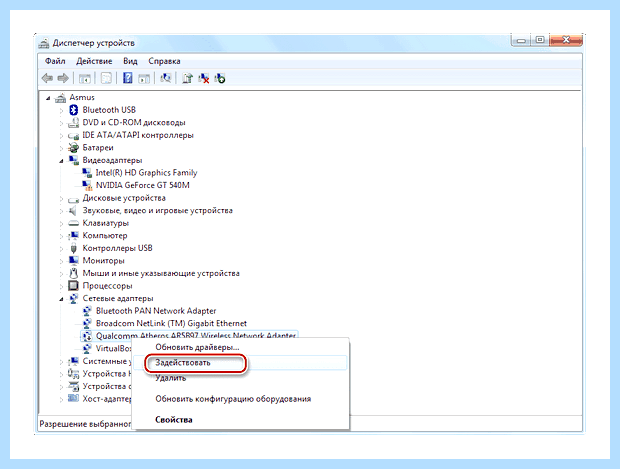Minimize the Диспетчер устройств window
Viewport: 620px width, 469px height.
point(522,40)
